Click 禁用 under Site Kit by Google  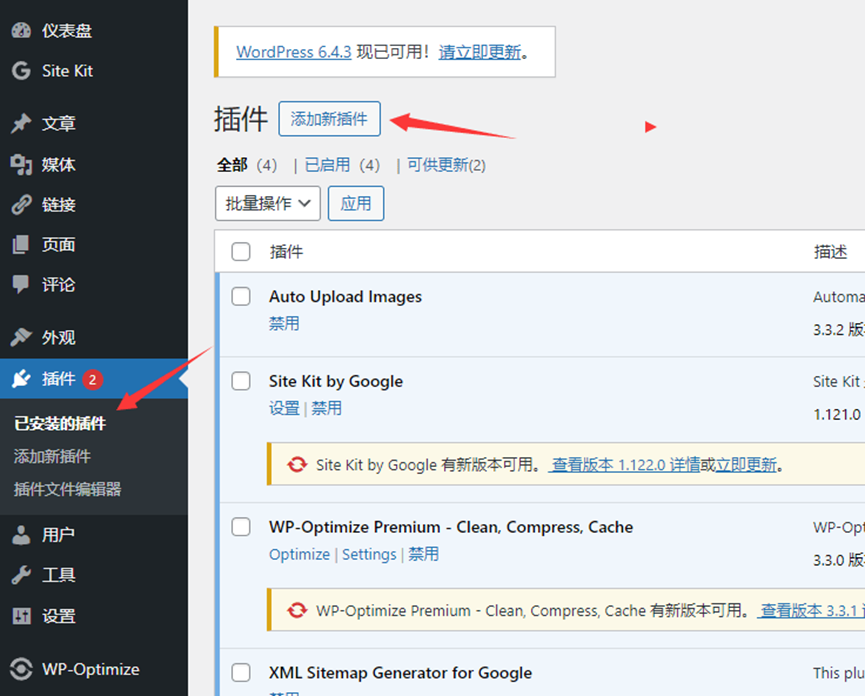(327, 408)
